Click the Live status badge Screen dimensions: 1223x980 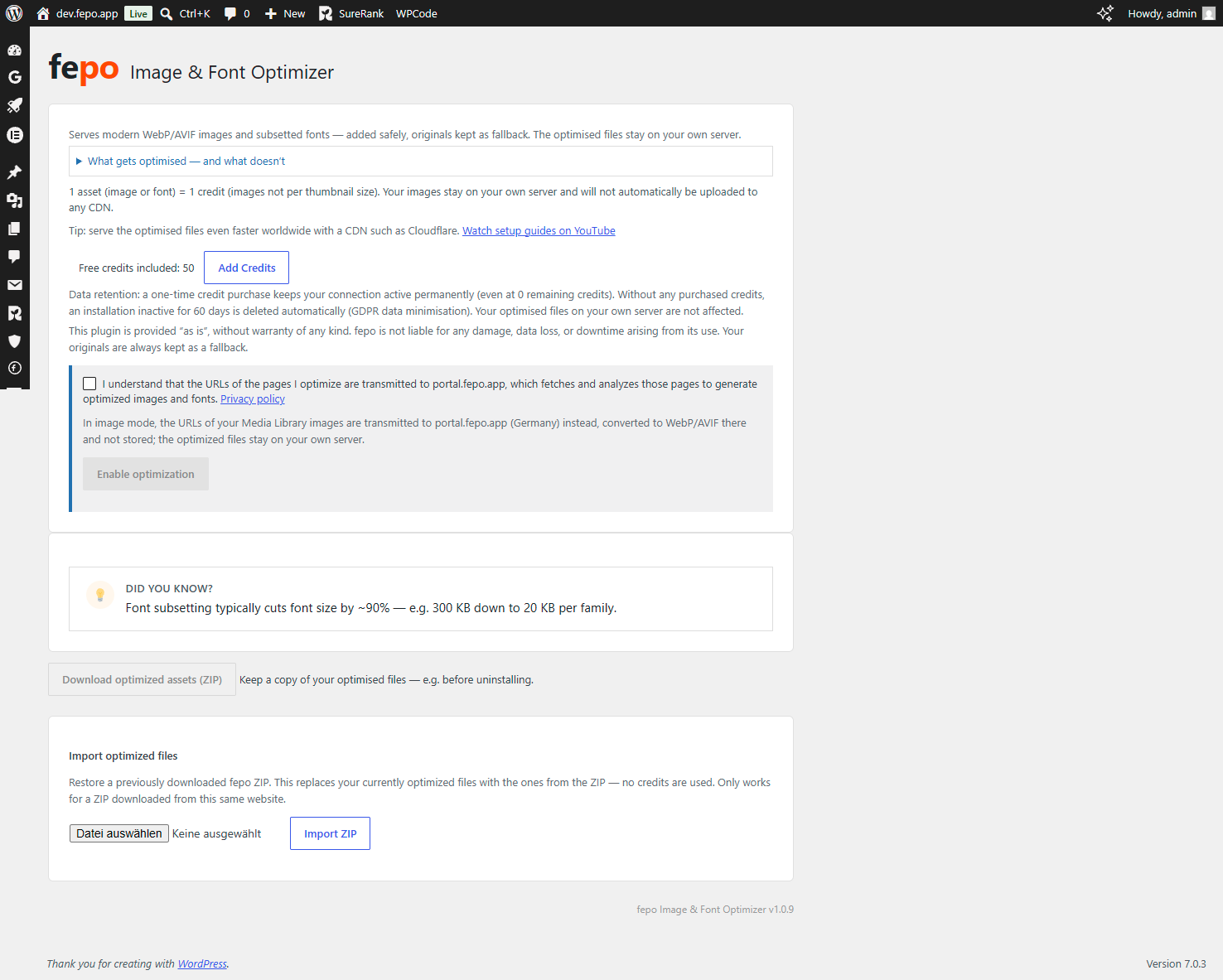[x=138, y=13]
